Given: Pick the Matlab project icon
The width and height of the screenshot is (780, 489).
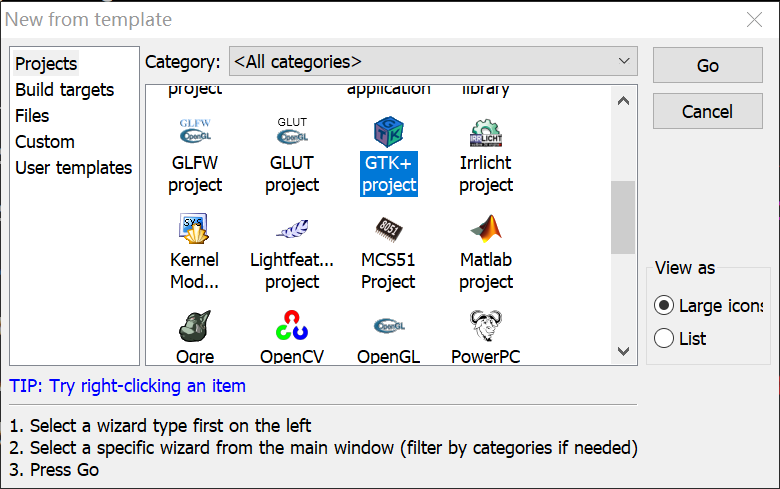Looking at the screenshot, I should click(486, 229).
